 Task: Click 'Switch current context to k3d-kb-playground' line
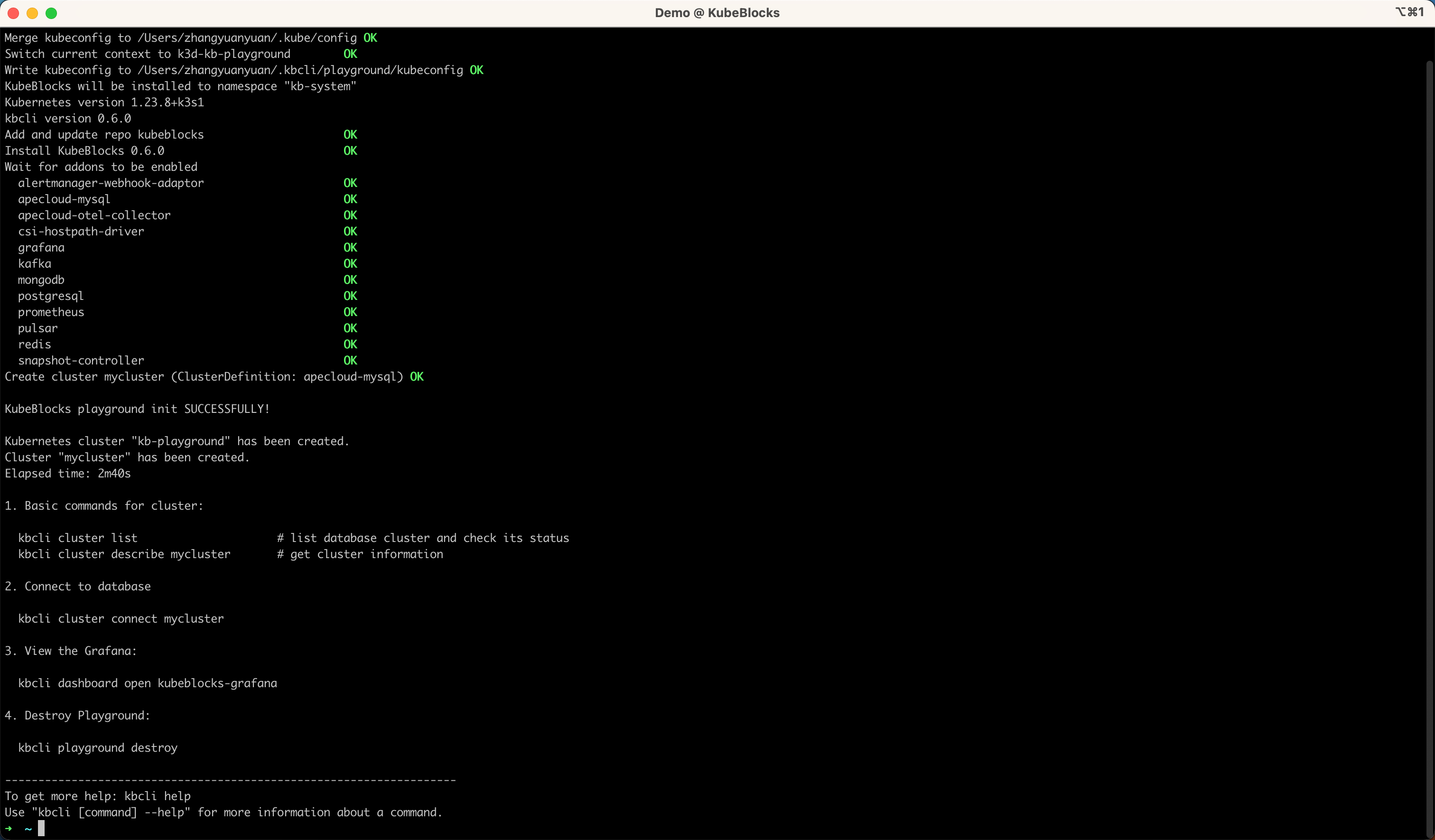(181, 54)
